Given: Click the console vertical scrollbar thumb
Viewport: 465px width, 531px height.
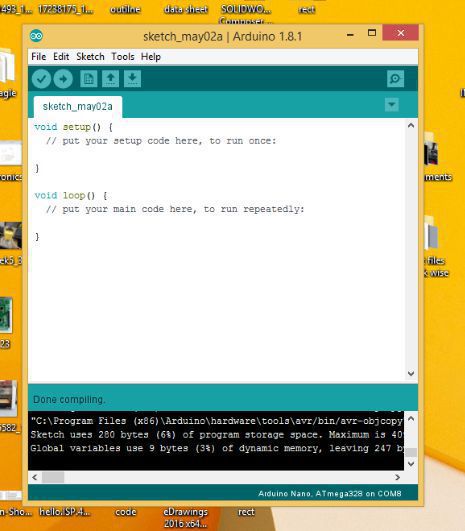Looking at the screenshot, I should click(411, 452).
